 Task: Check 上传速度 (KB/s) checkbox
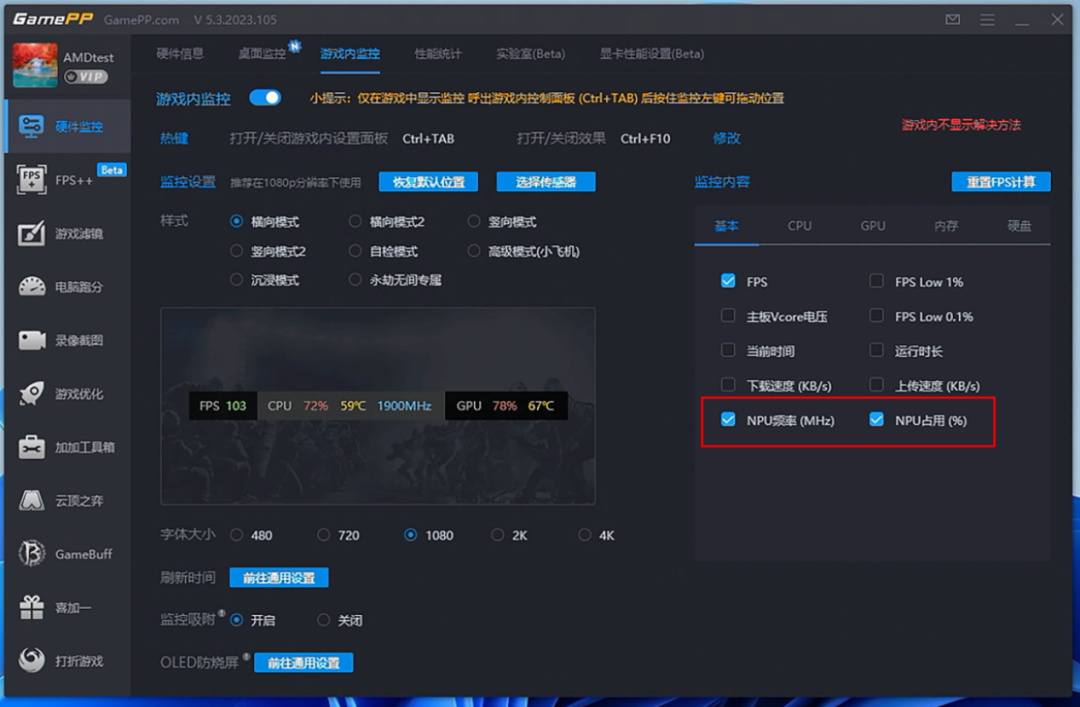[876, 385]
